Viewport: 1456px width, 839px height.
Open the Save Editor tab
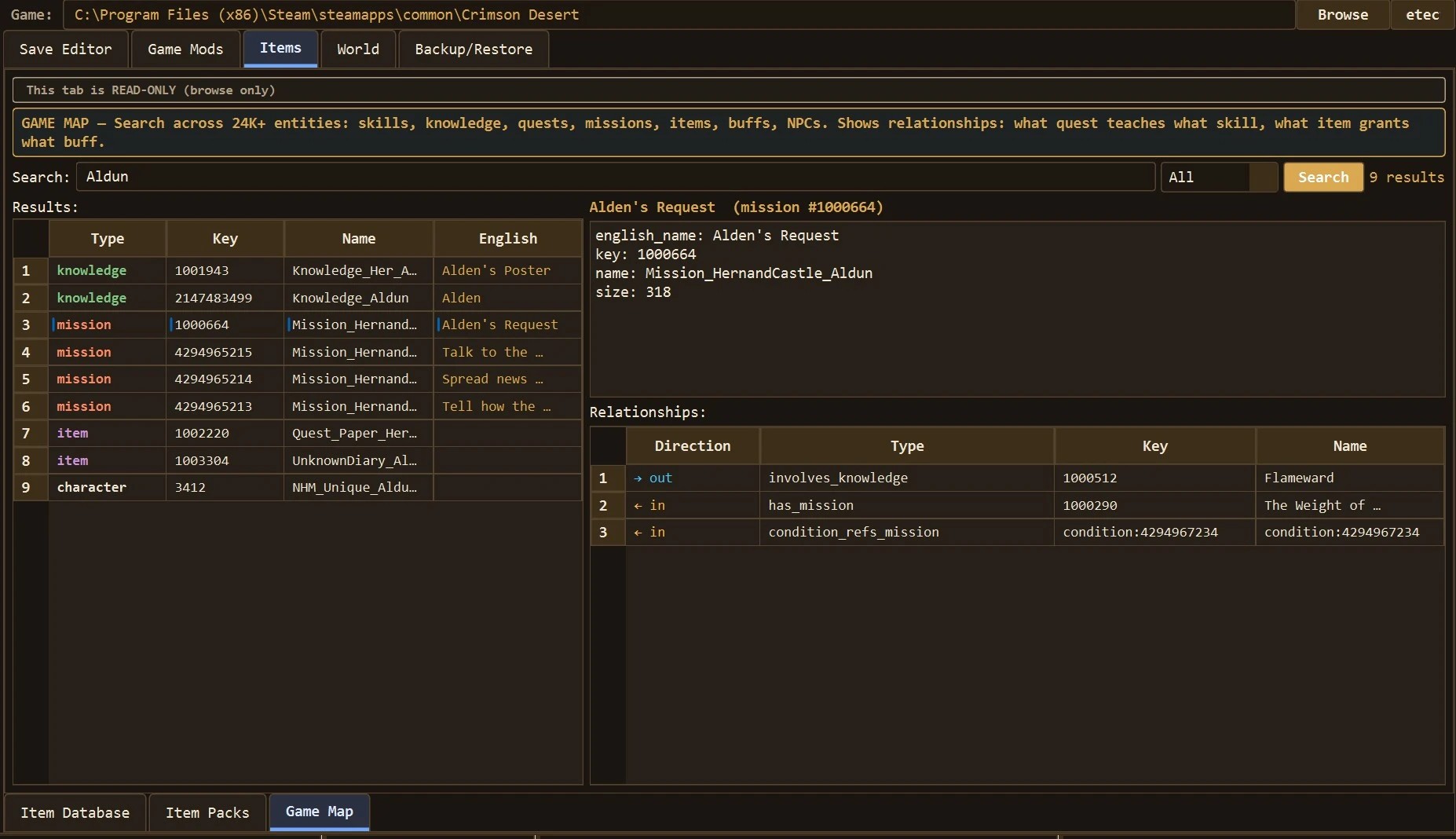click(66, 49)
